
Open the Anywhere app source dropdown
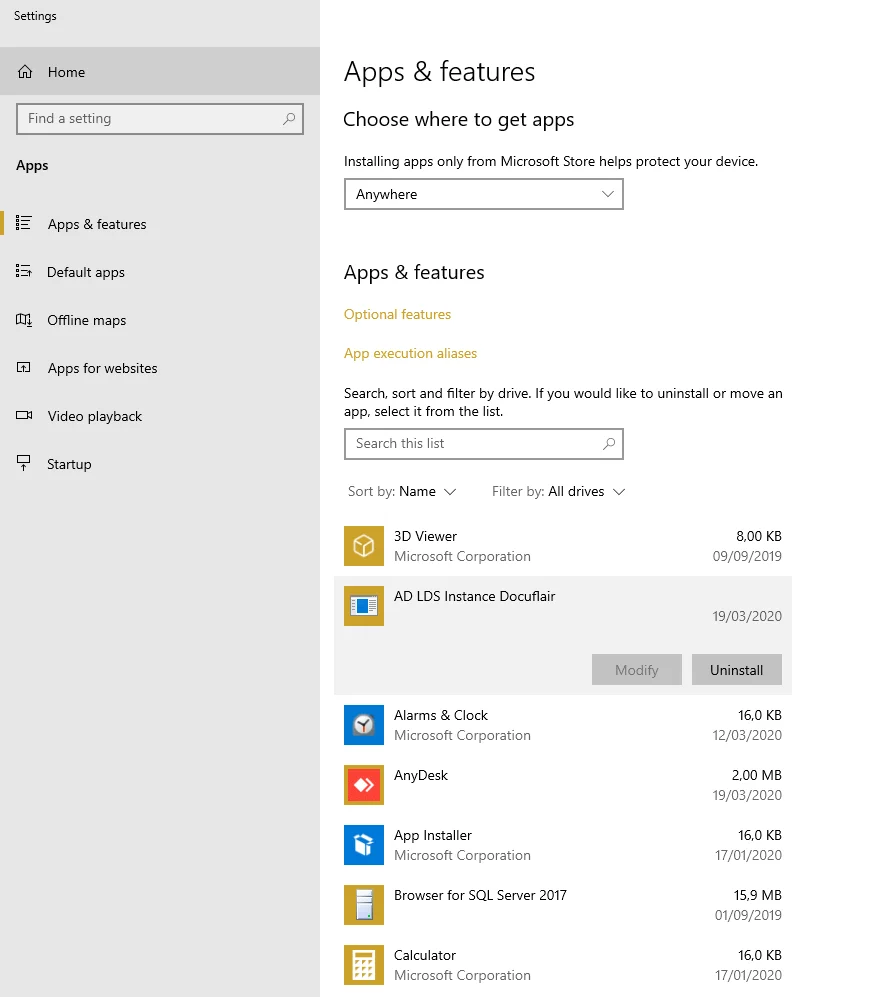point(483,194)
